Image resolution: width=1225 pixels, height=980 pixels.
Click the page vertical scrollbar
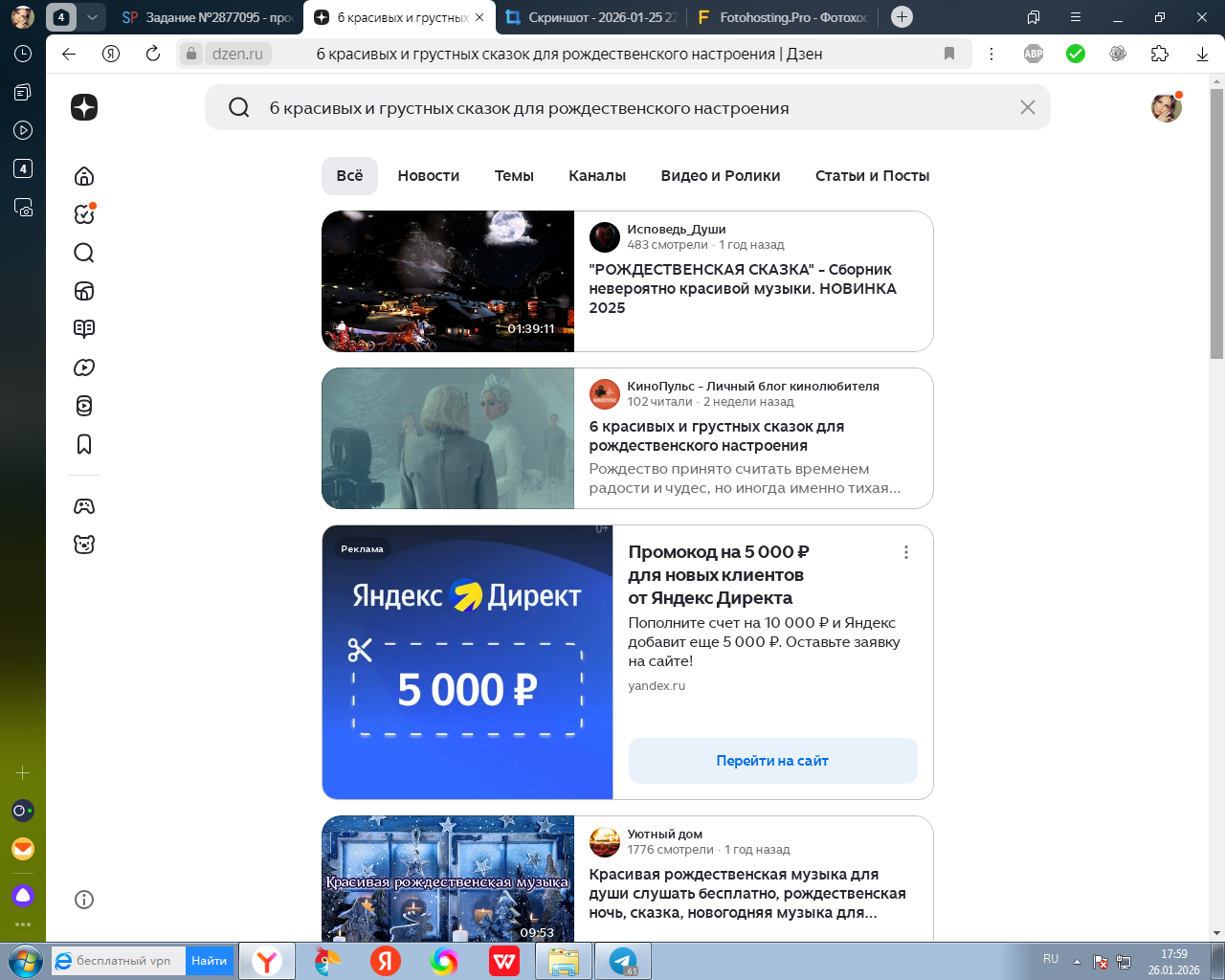(1216, 223)
